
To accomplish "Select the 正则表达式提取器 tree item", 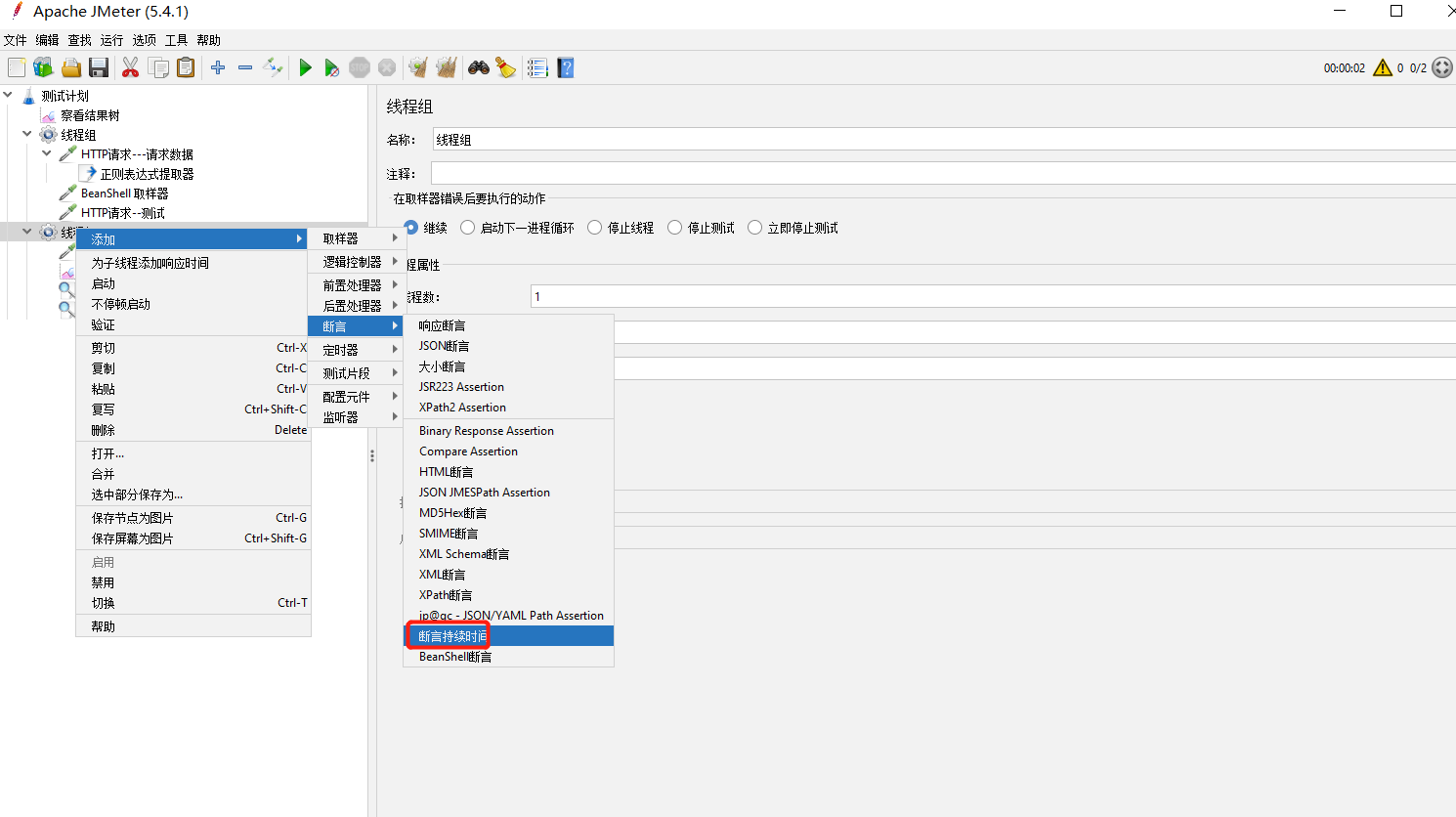I will coord(147,174).
